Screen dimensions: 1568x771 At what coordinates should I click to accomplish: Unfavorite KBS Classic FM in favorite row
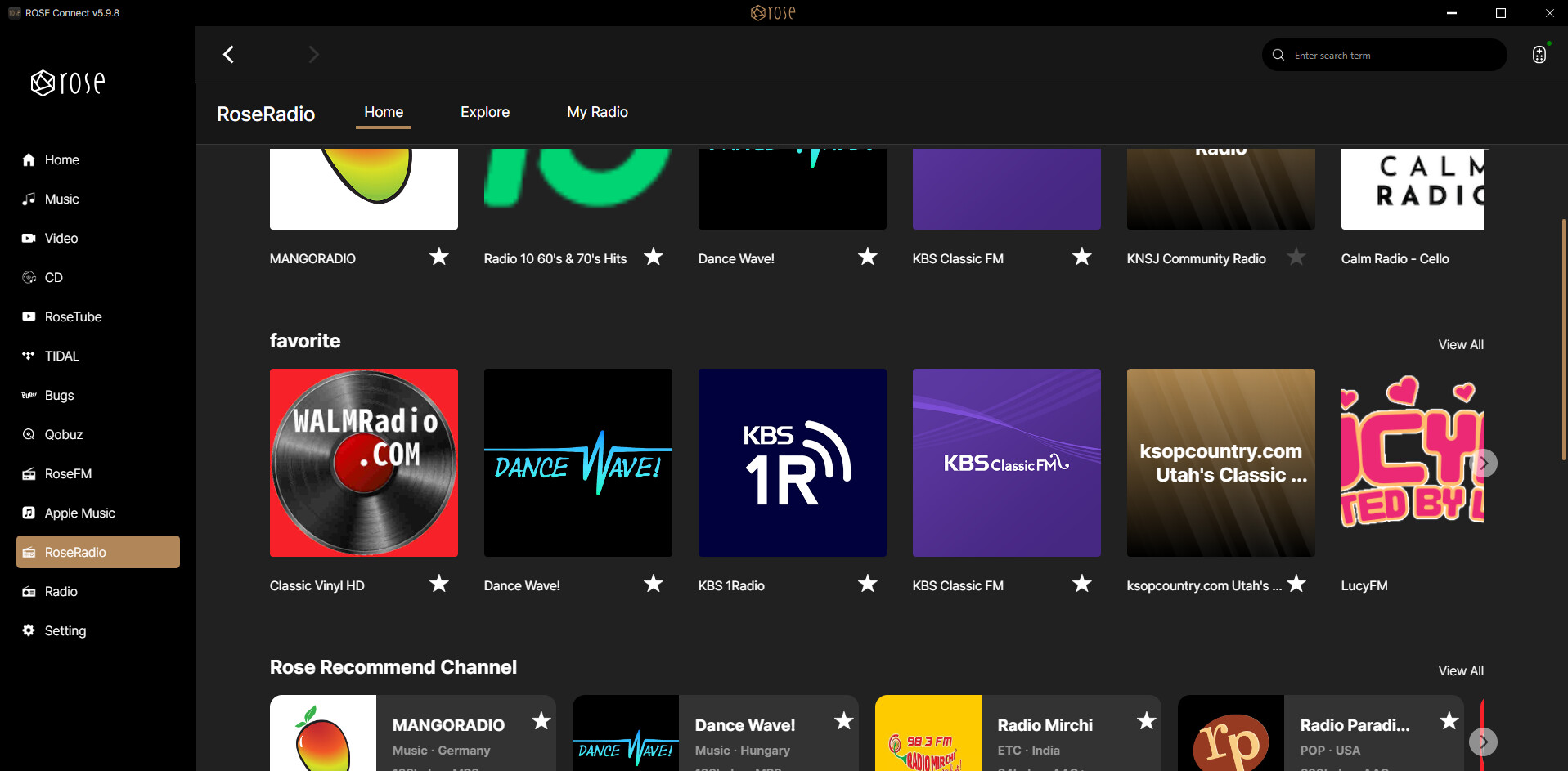(x=1082, y=584)
